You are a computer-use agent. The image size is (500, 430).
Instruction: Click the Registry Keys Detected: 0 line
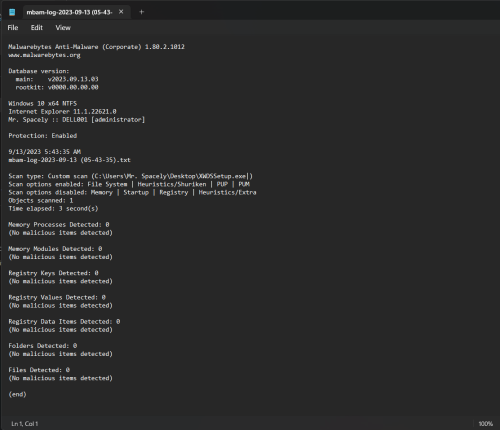point(53,273)
